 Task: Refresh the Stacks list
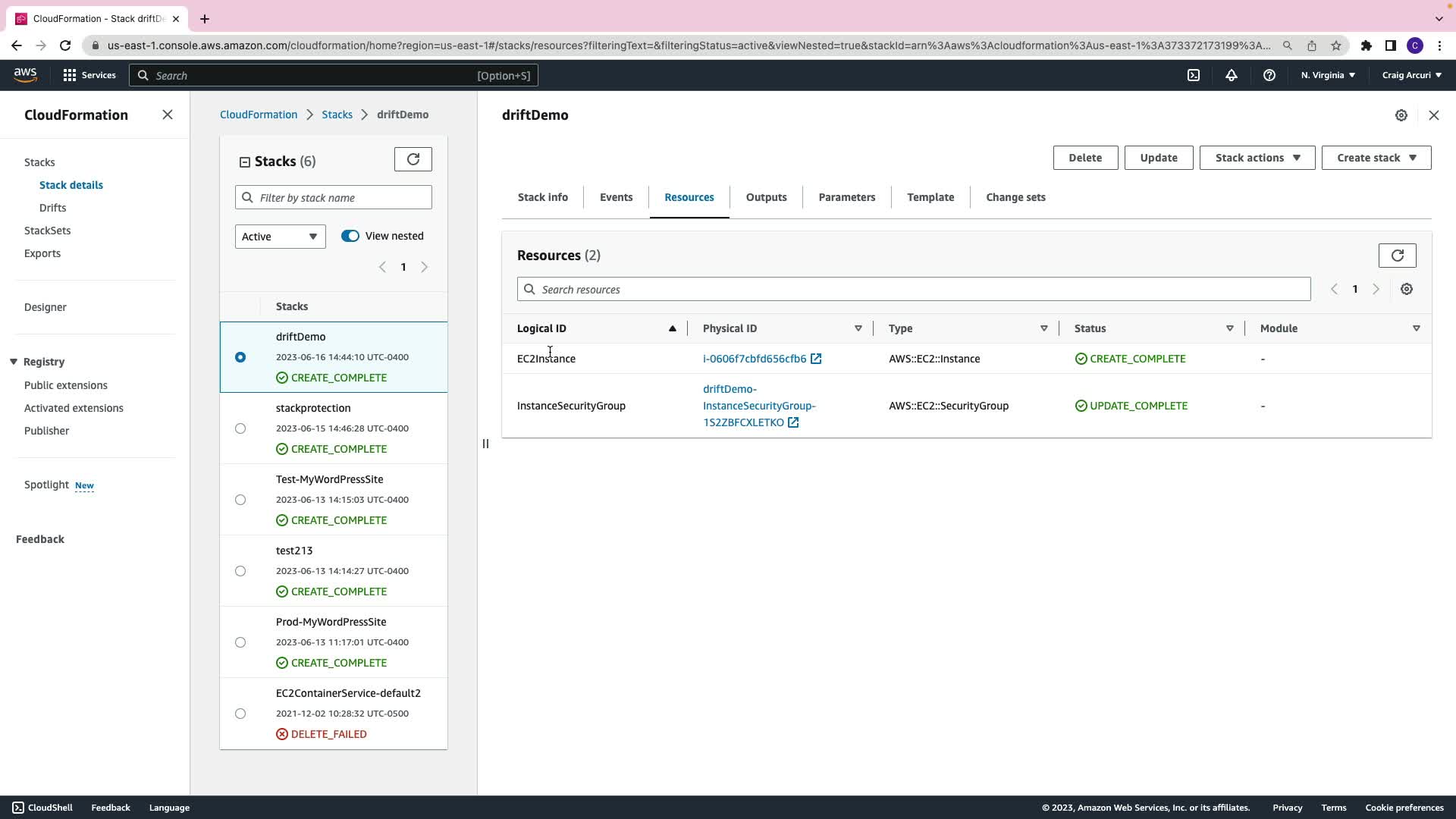[413, 159]
